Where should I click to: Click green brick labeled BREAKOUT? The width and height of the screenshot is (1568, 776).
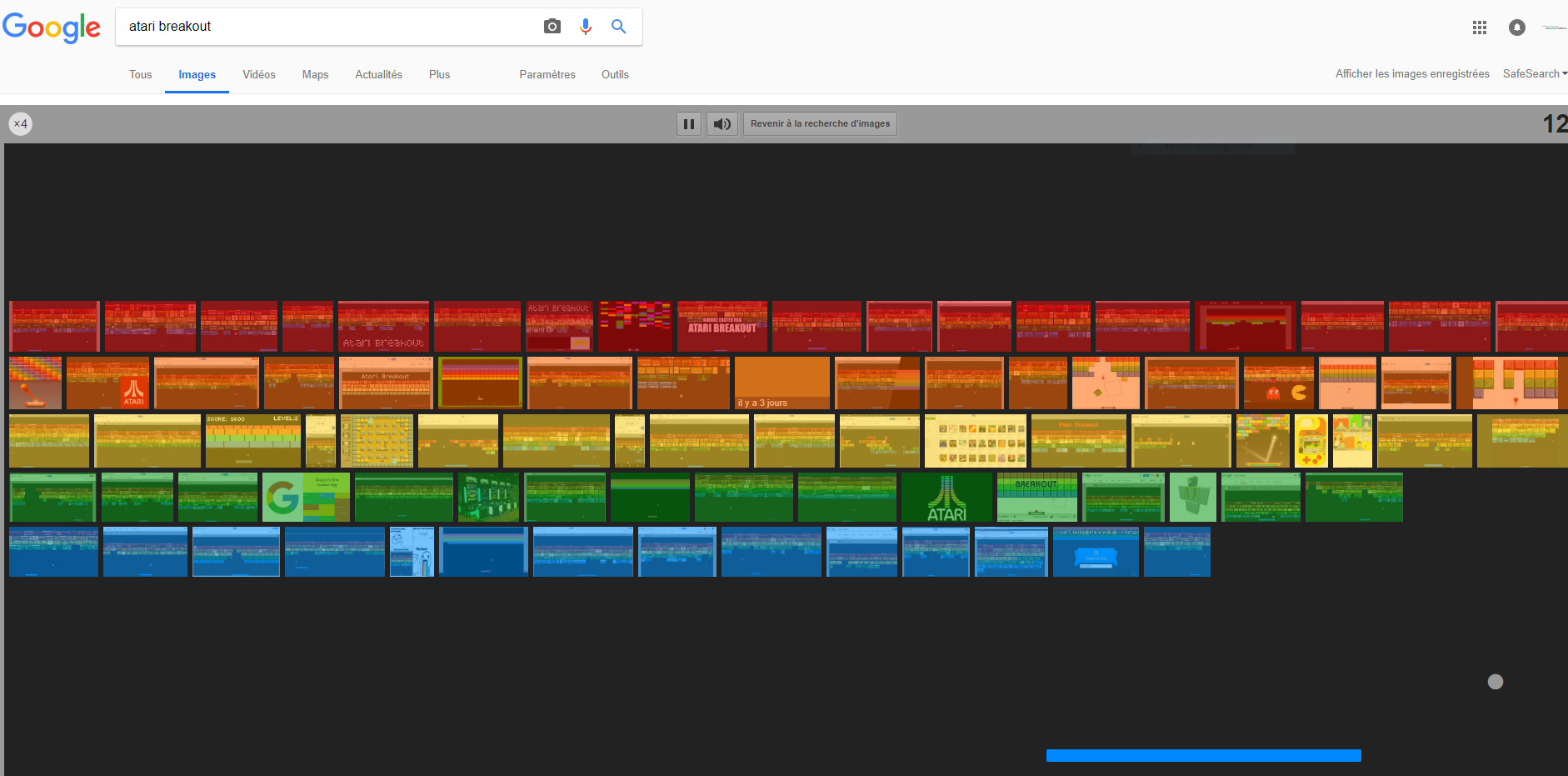tap(1037, 497)
